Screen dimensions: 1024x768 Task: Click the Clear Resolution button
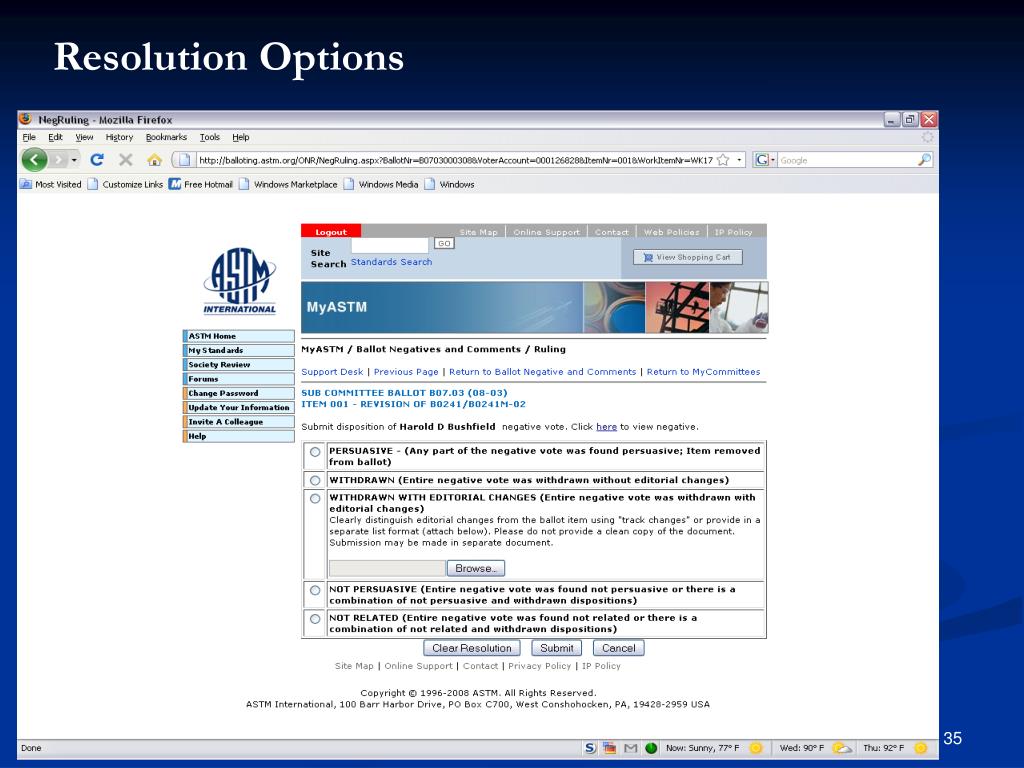tap(472, 648)
